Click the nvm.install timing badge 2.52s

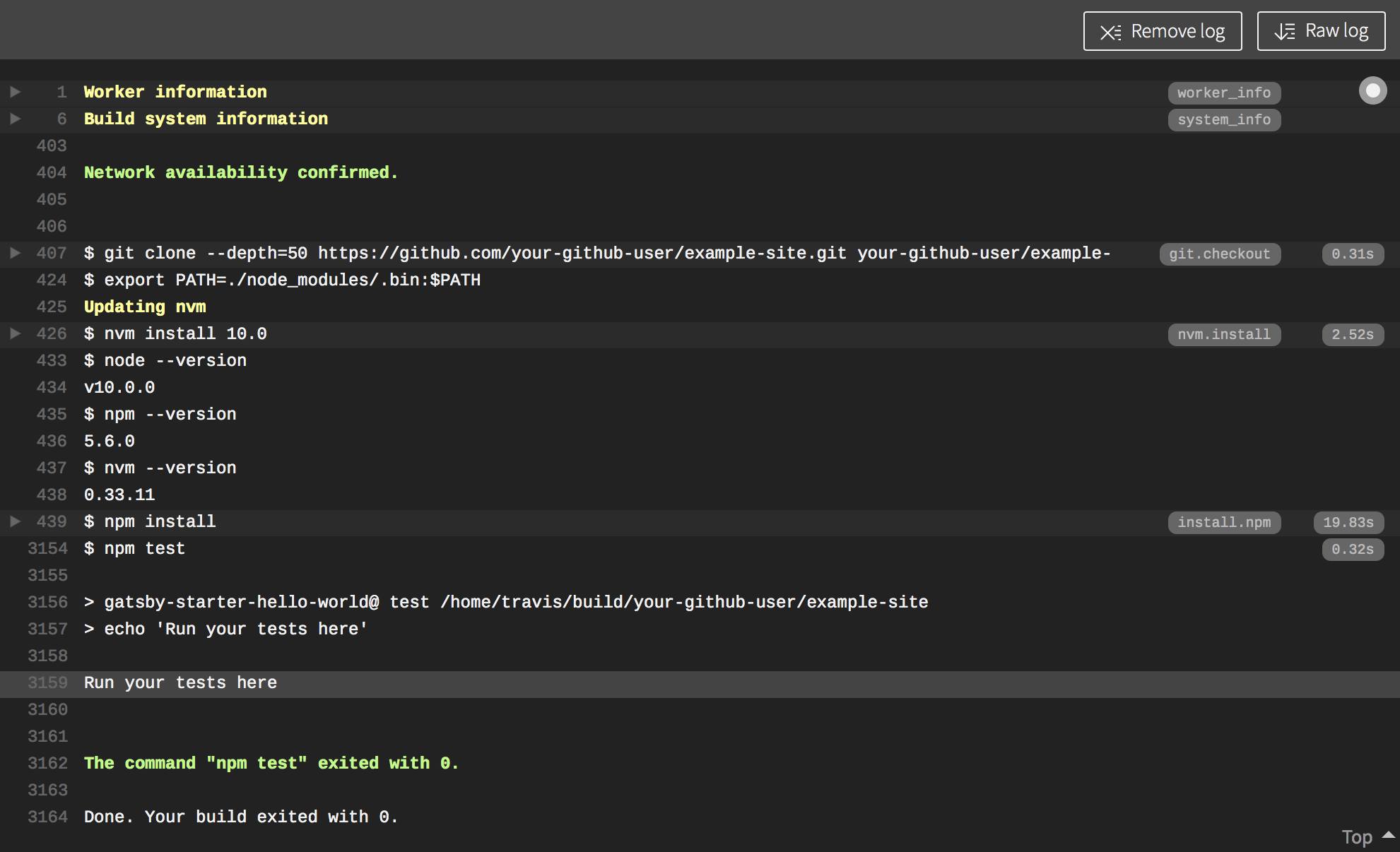pyautogui.click(x=1350, y=333)
